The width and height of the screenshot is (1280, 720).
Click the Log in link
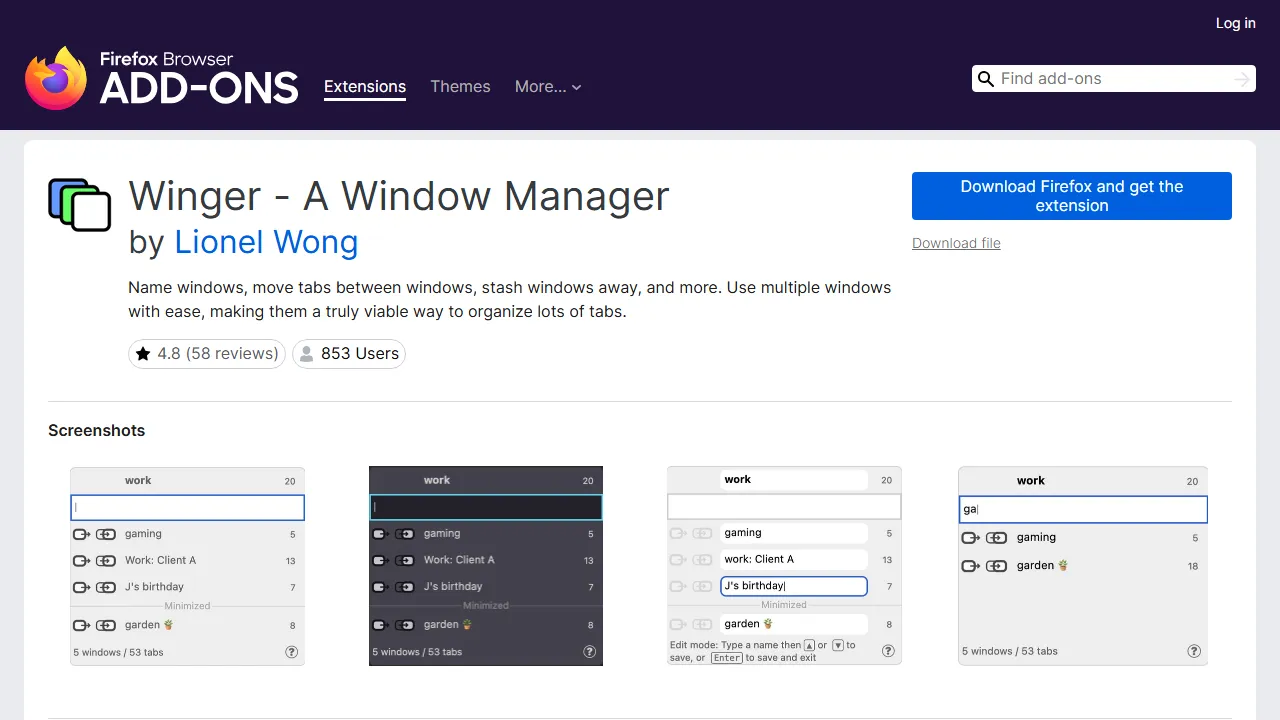tap(1235, 23)
